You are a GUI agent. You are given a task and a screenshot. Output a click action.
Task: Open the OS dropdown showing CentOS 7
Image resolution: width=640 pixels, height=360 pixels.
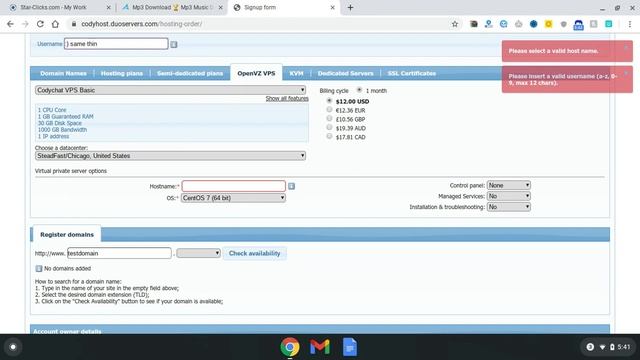pos(233,198)
